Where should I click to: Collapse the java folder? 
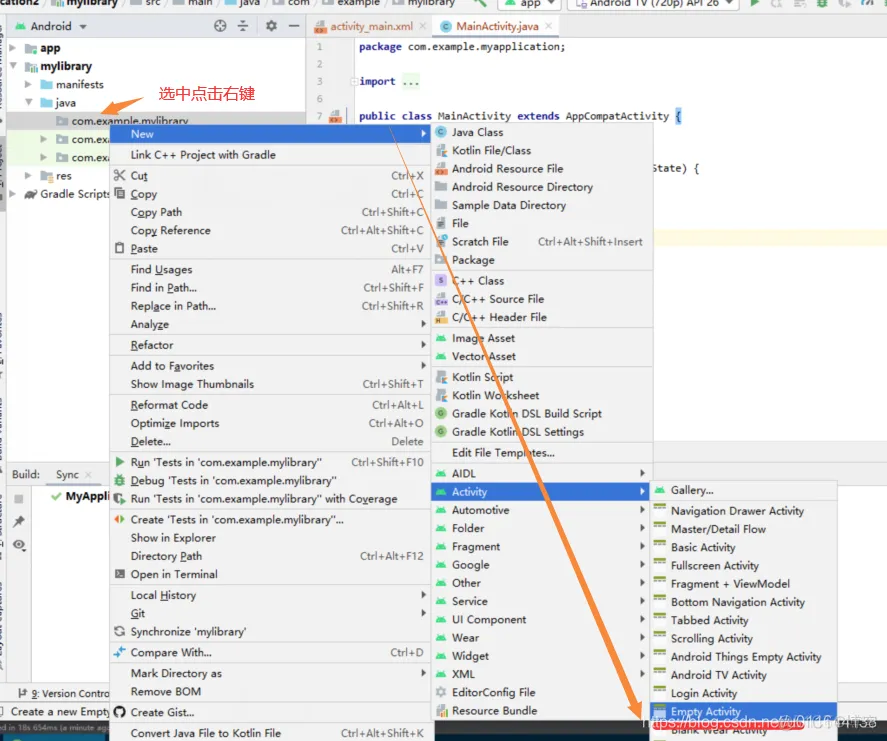[28, 102]
